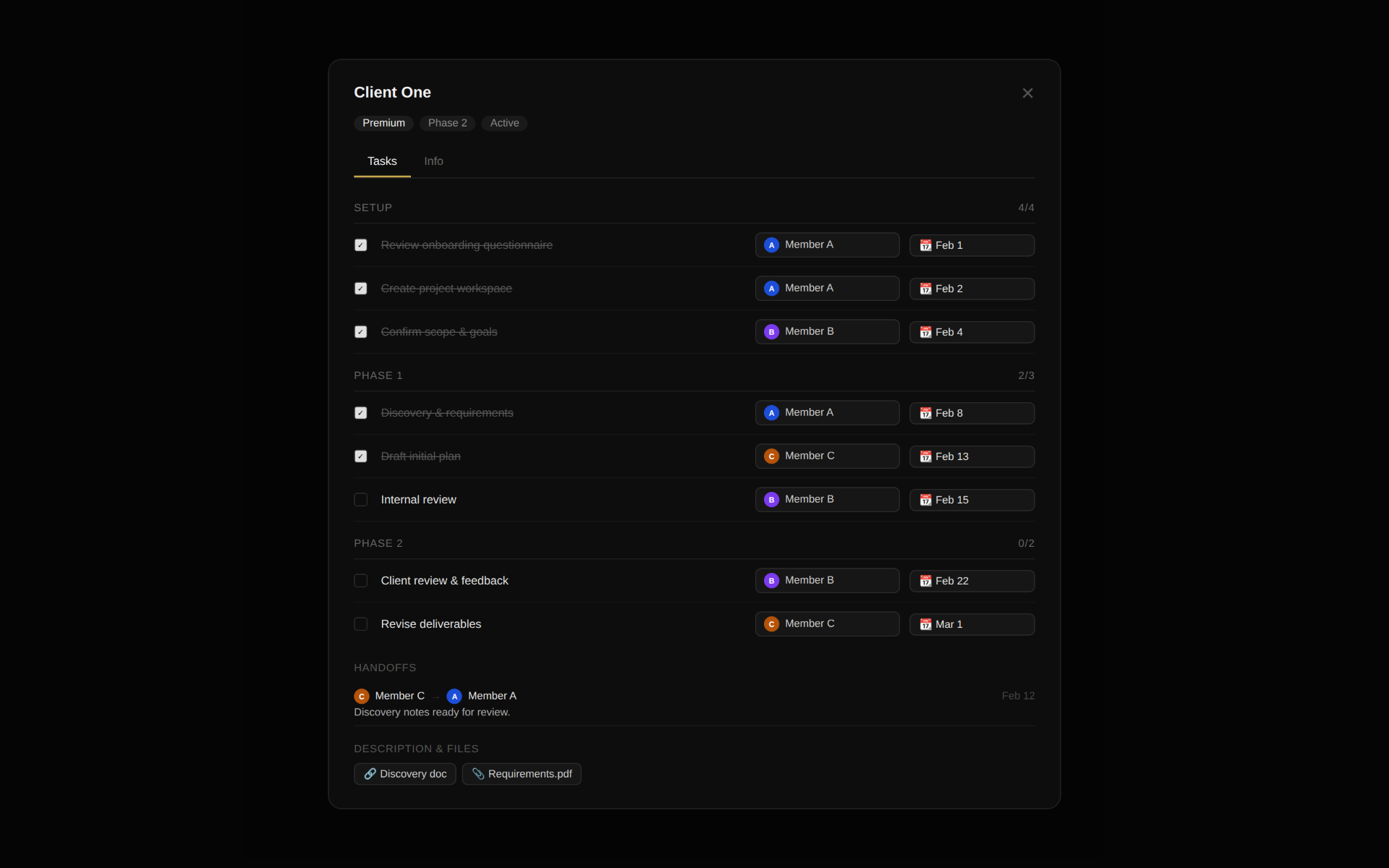Close the Client One dialog
The width and height of the screenshot is (1389, 868).
1027,93
